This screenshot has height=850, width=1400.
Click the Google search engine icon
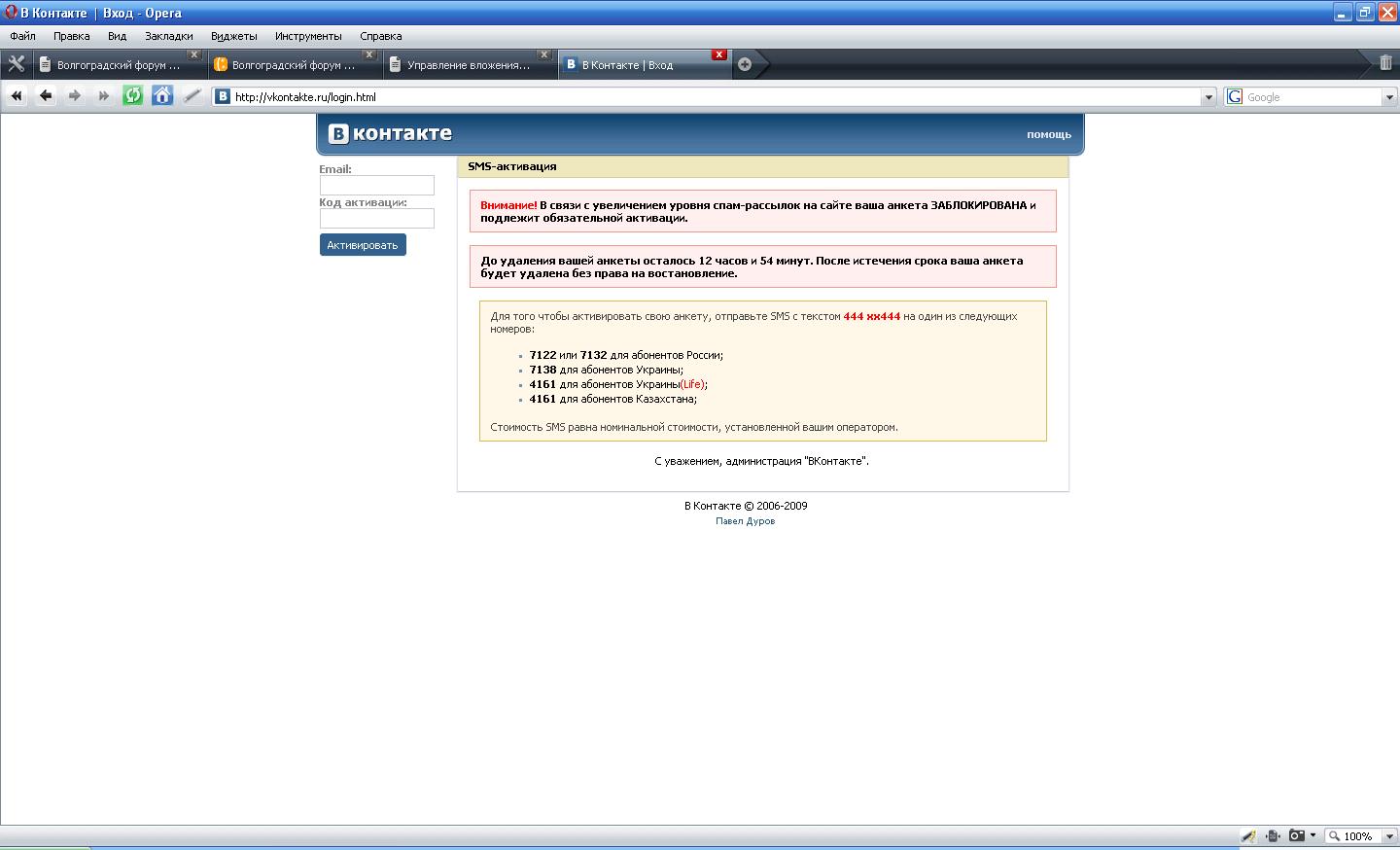(1235, 97)
